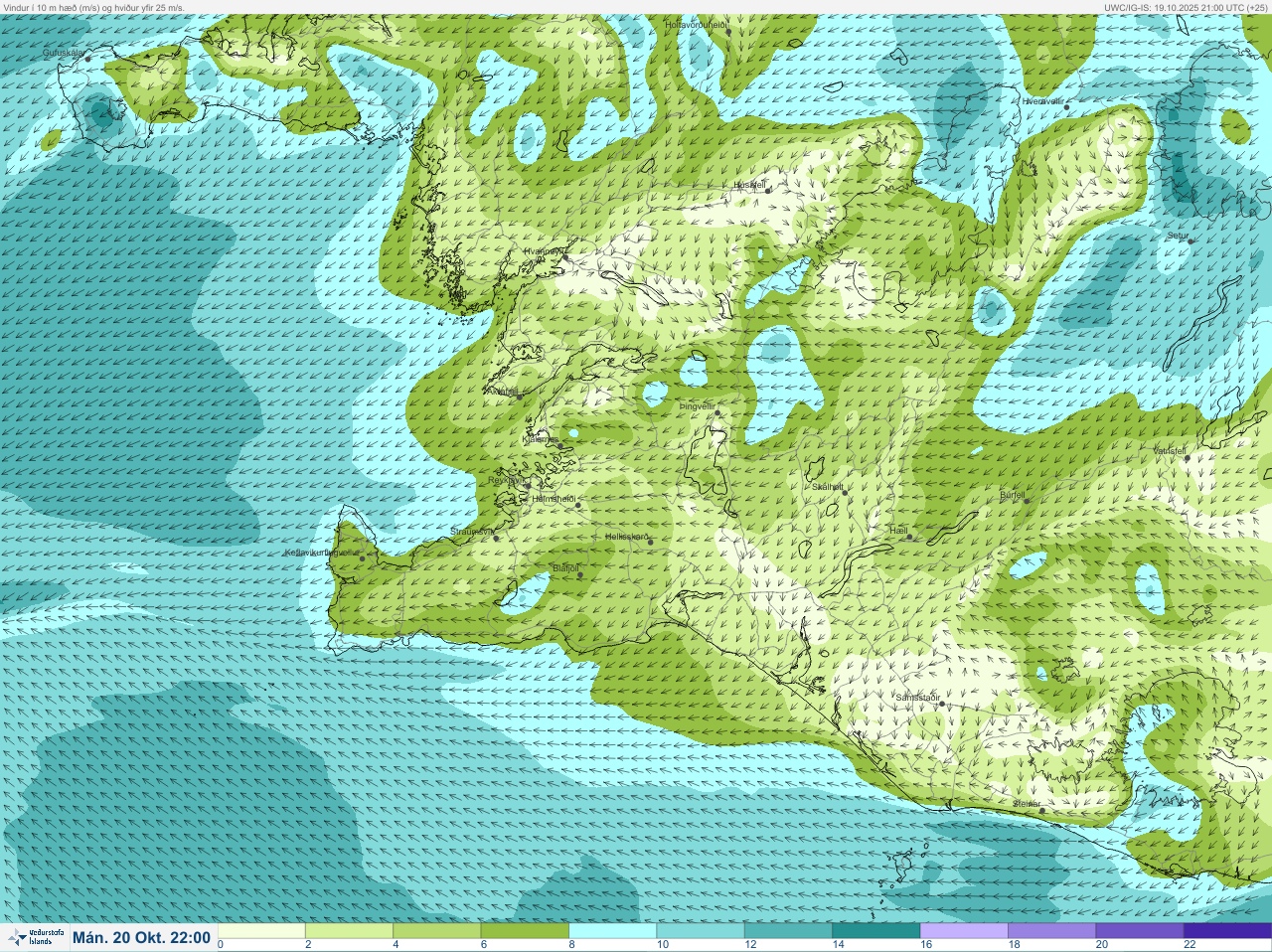Select the 2–4 m/s light green legend swatch
This screenshot has height=952, width=1272.
(350, 931)
